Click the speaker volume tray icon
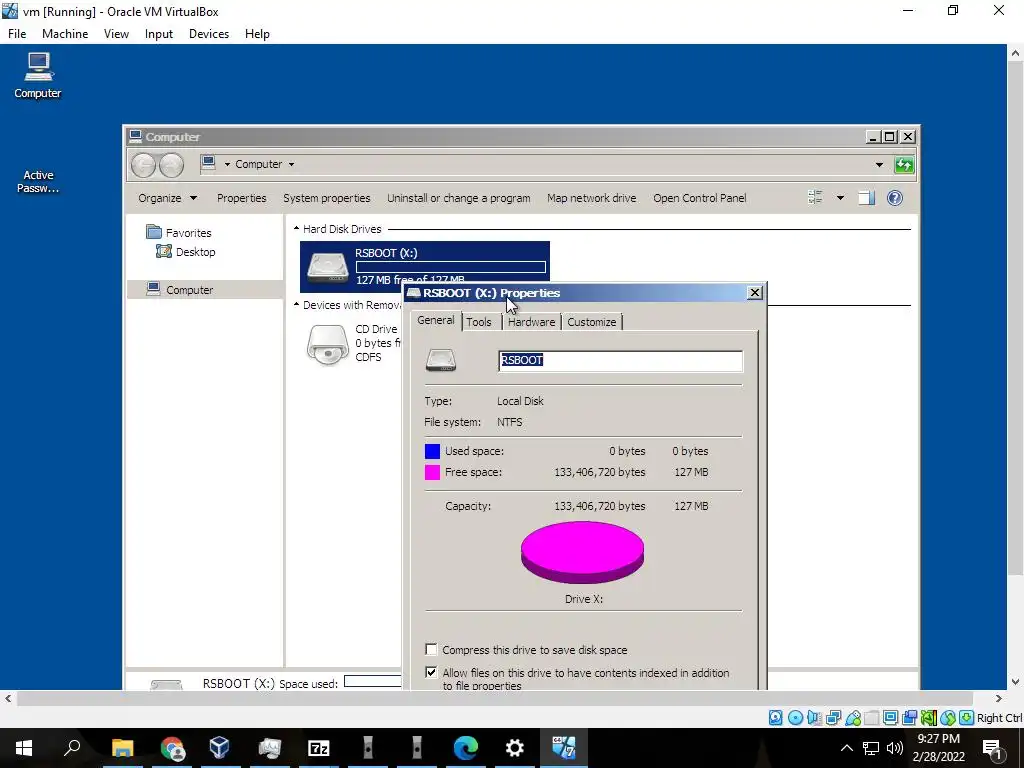This screenshot has height=768, width=1024. (x=895, y=748)
